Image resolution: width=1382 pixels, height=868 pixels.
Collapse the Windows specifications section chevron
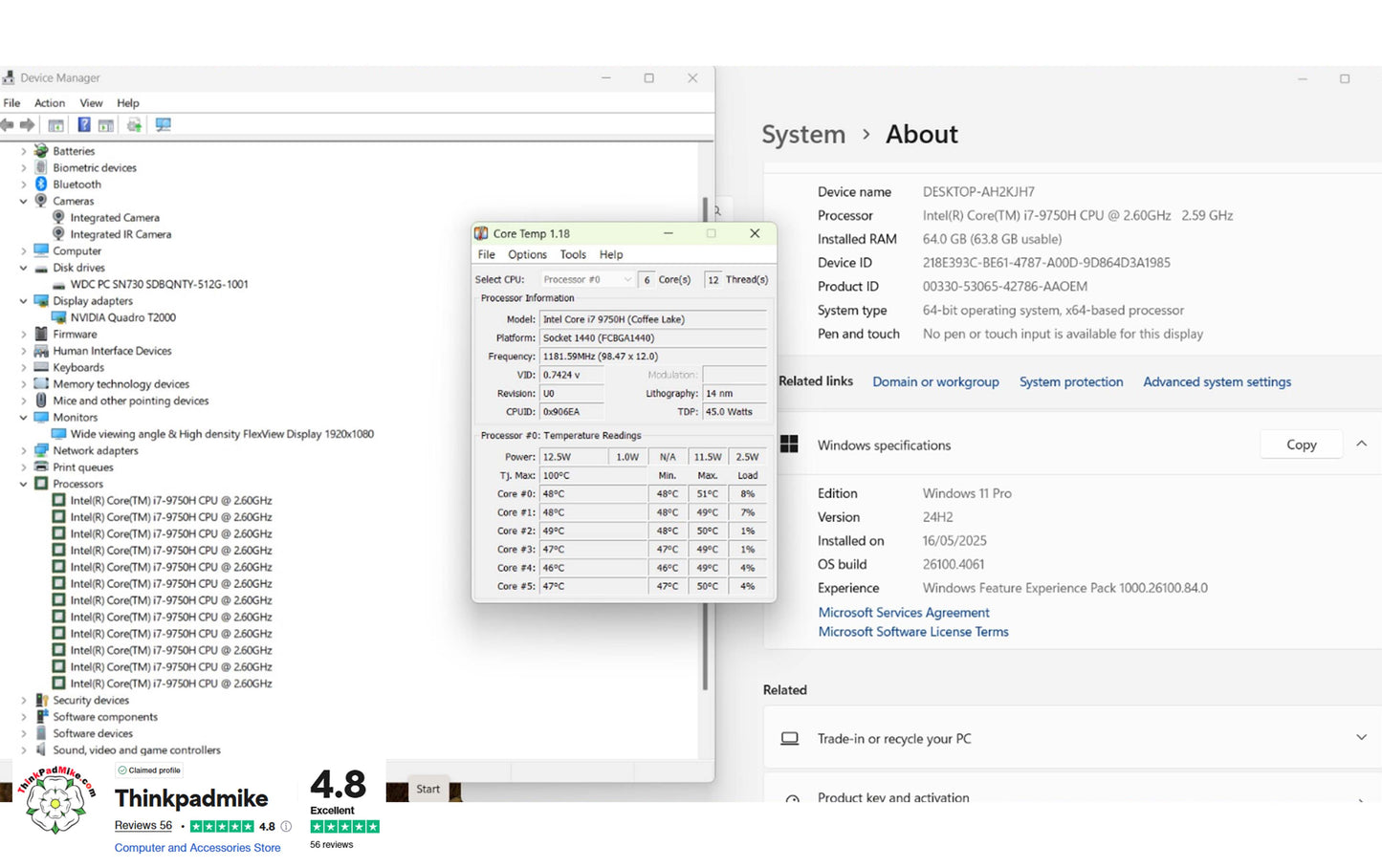pos(1362,445)
